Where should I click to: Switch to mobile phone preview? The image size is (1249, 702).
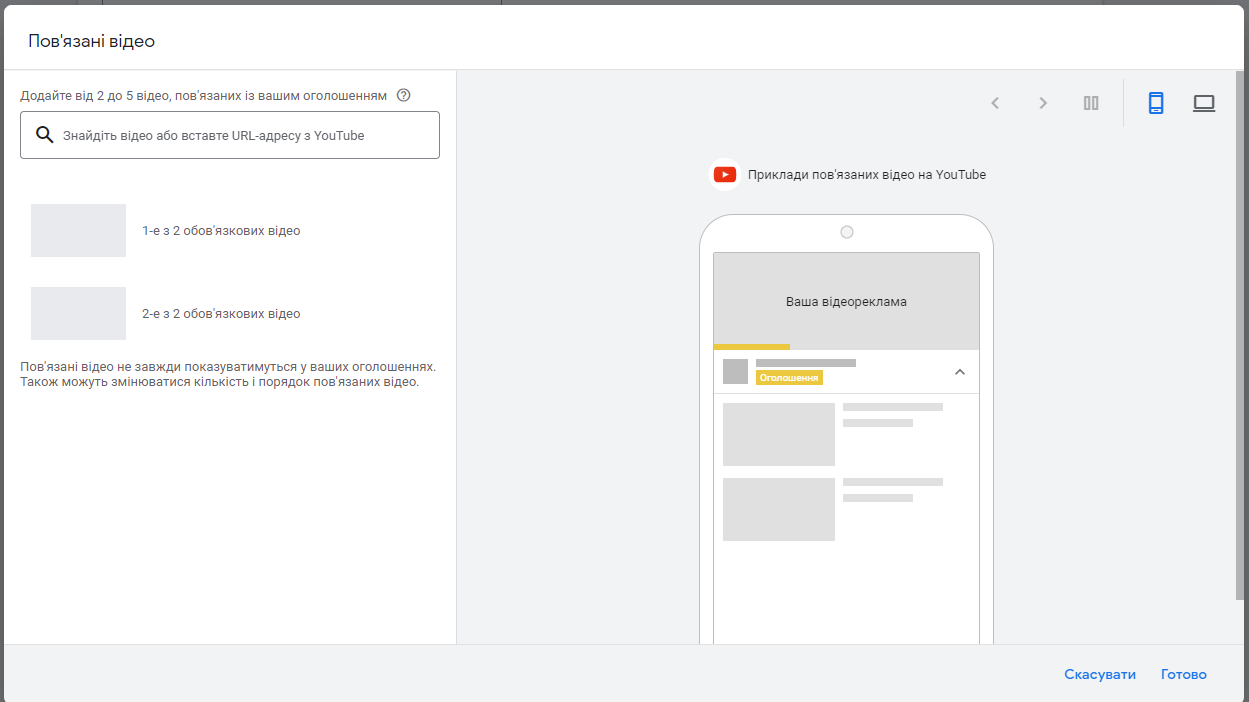click(x=1156, y=103)
